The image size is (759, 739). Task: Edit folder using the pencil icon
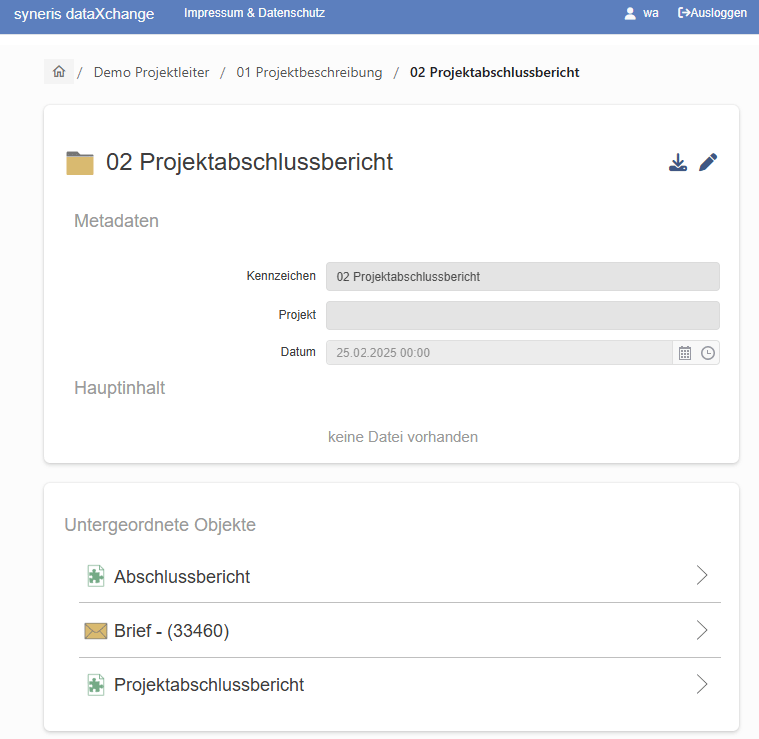click(x=708, y=163)
